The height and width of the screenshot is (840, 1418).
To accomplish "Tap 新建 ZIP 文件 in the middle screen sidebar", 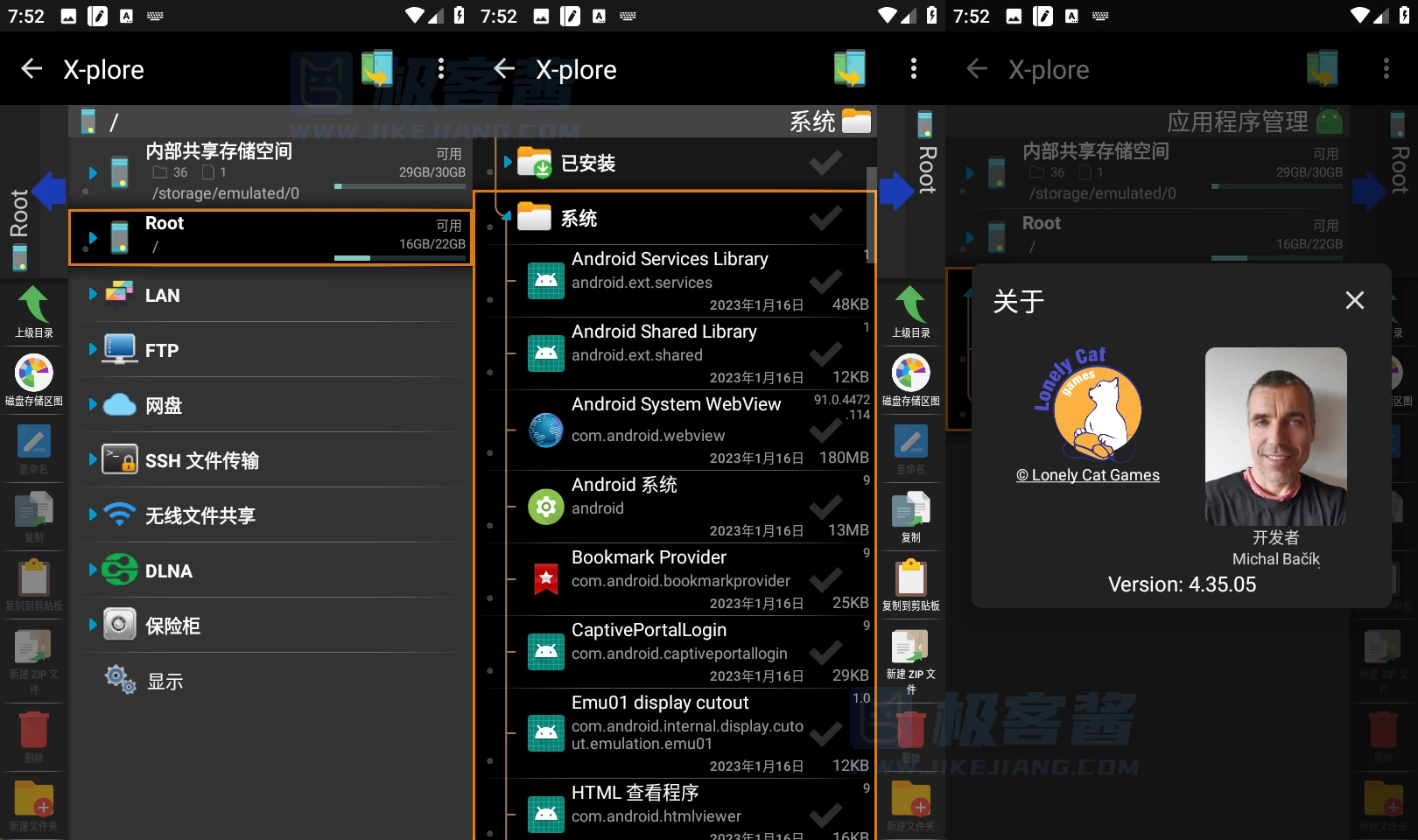I will pyautogui.click(x=910, y=661).
